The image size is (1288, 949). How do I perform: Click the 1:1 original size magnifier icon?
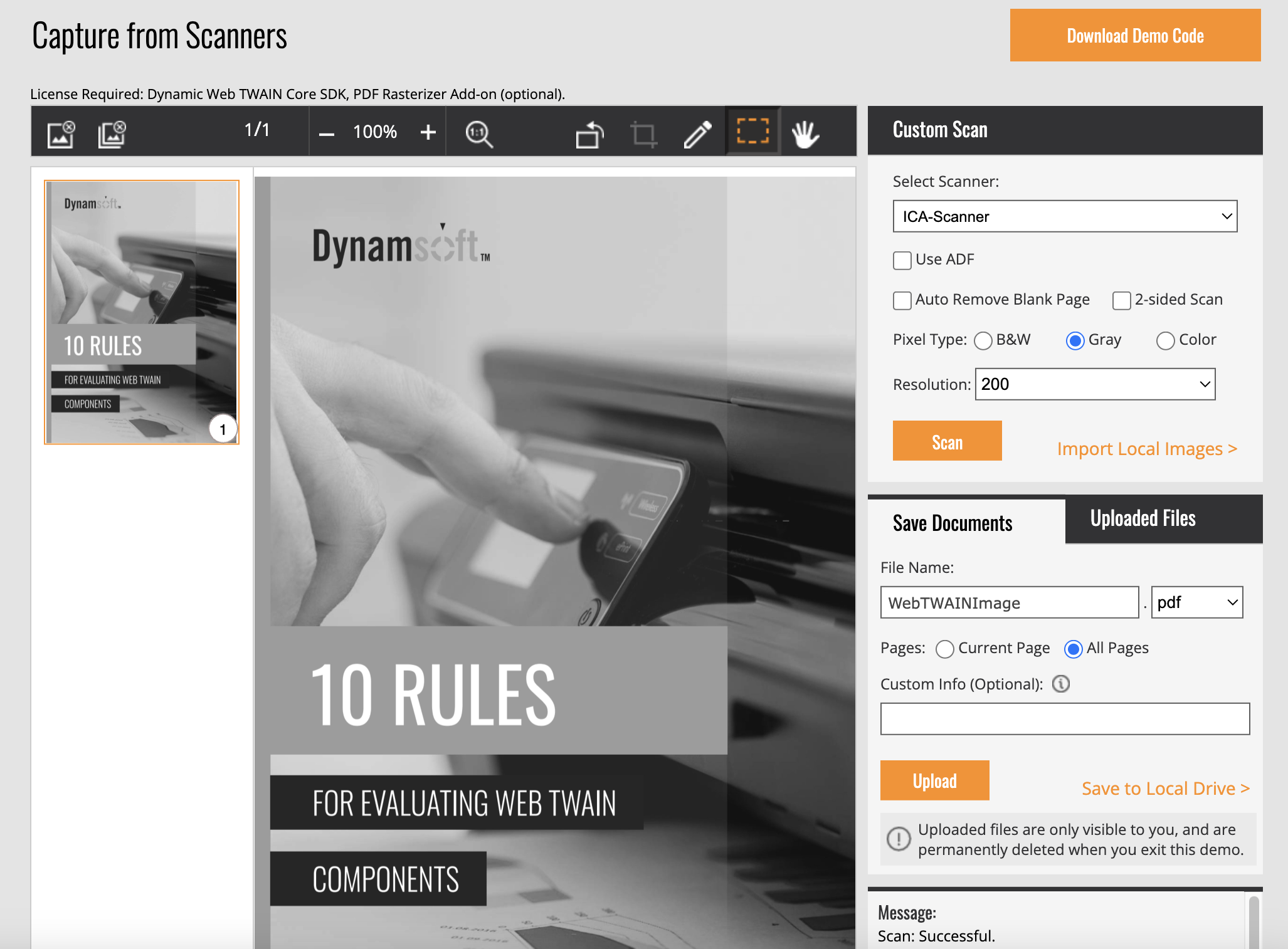[x=479, y=134]
